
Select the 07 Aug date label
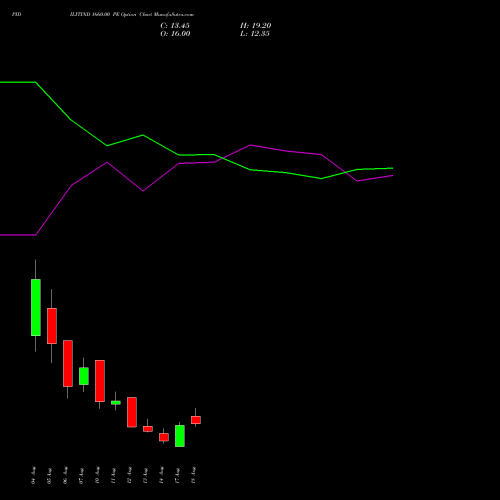coord(81,475)
